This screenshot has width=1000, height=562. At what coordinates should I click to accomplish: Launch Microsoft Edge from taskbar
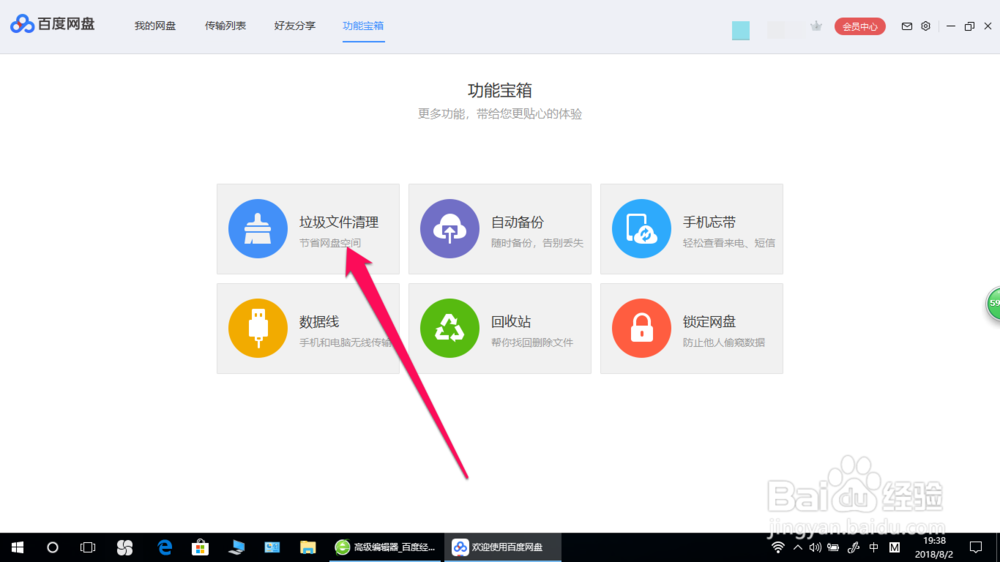[165, 547]
